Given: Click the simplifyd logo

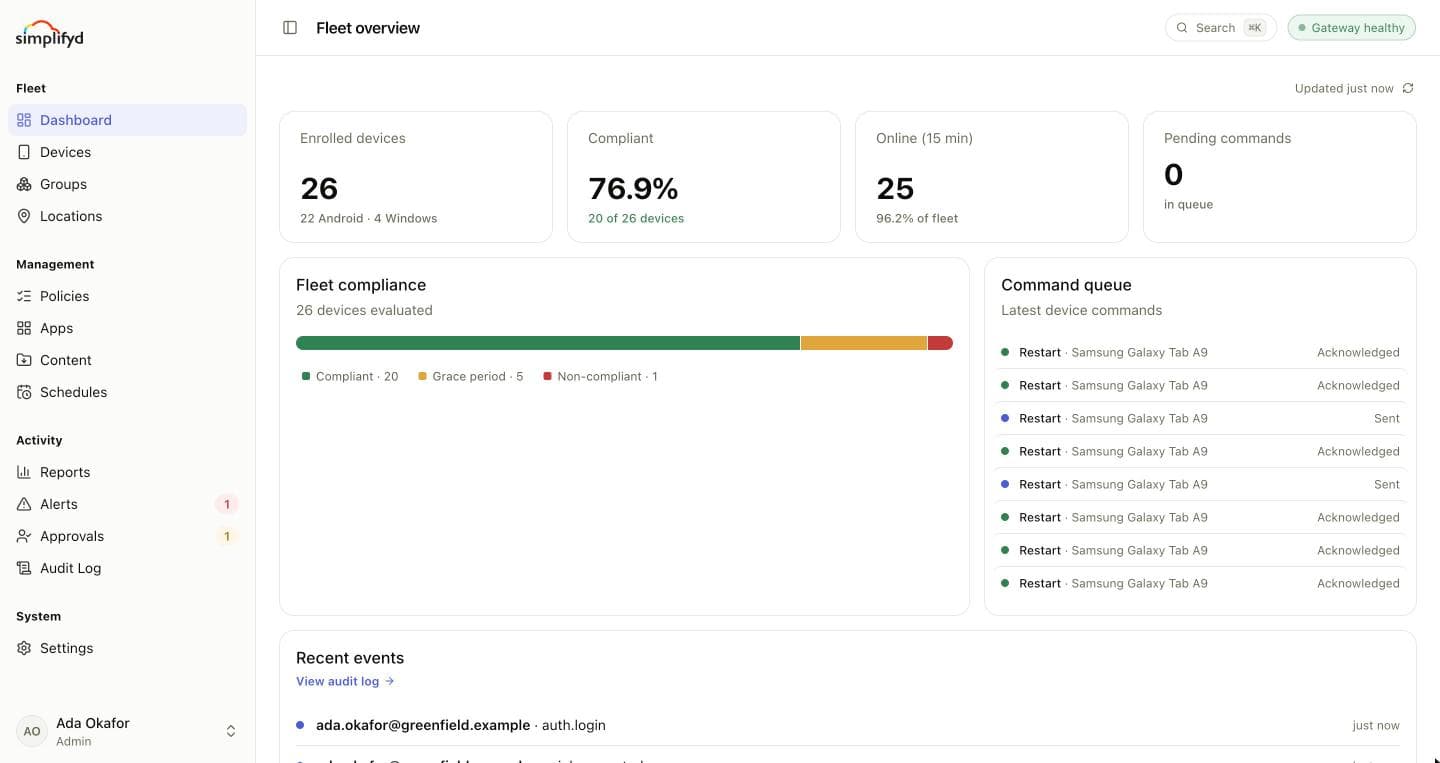Looking at the screenshot, I should click(50, 33).
